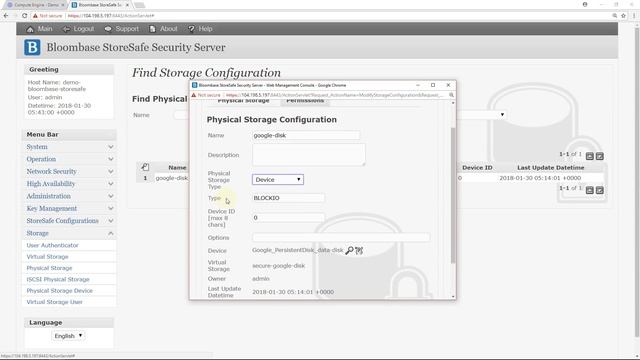
Task: Click the zoom magnifier in main address bar
Action: point(615,16)
